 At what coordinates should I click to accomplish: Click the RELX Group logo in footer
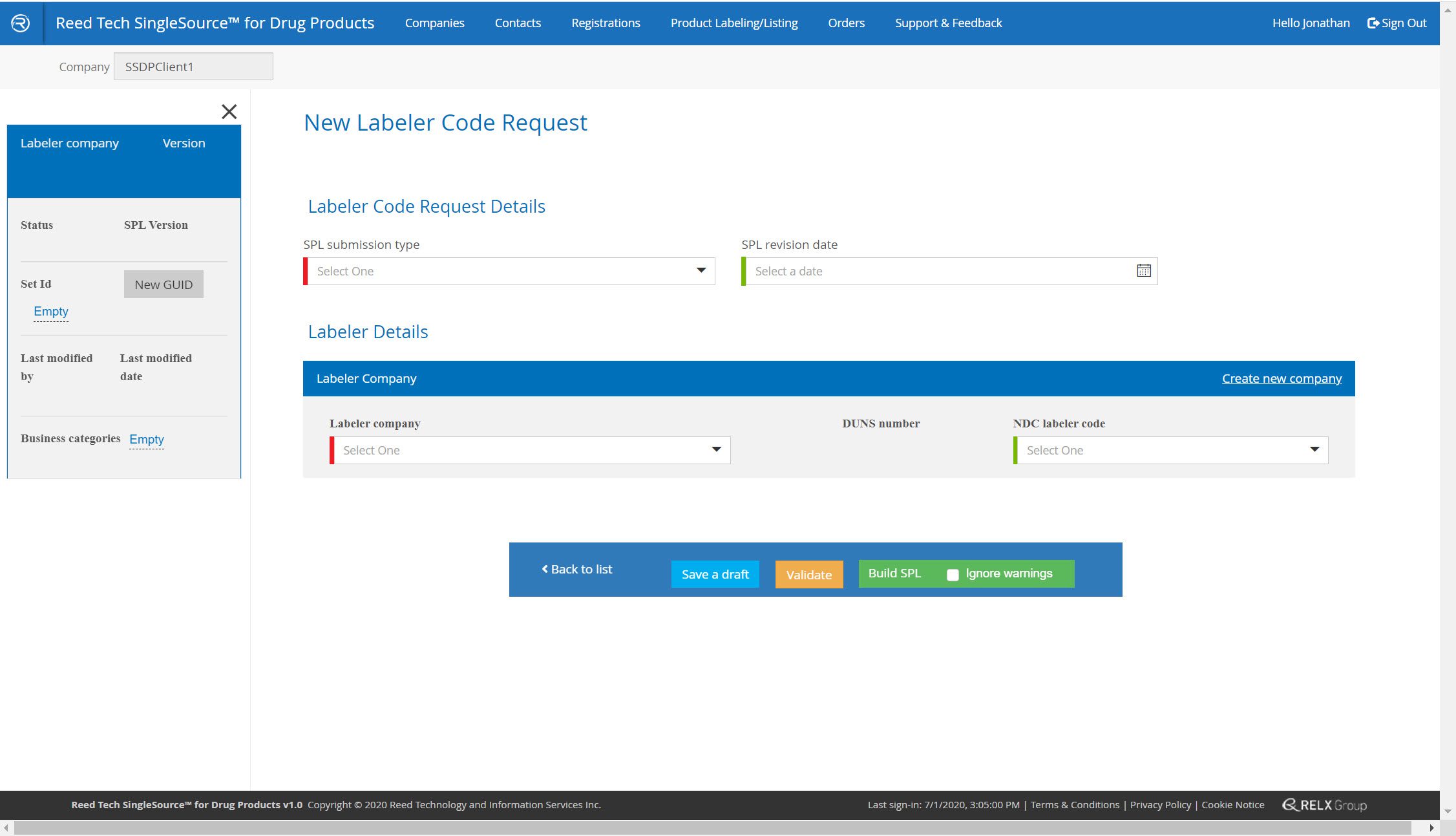[x=1324, y=805]
